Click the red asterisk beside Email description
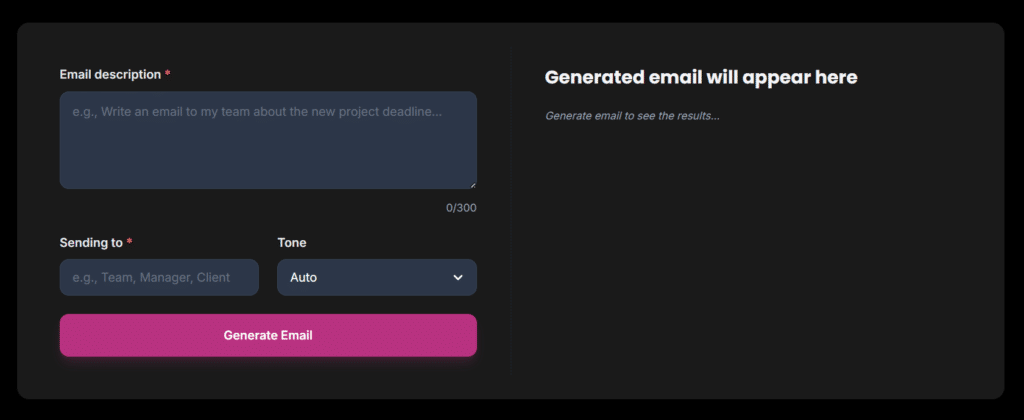Screen dimensions: 1024x420 168,75
